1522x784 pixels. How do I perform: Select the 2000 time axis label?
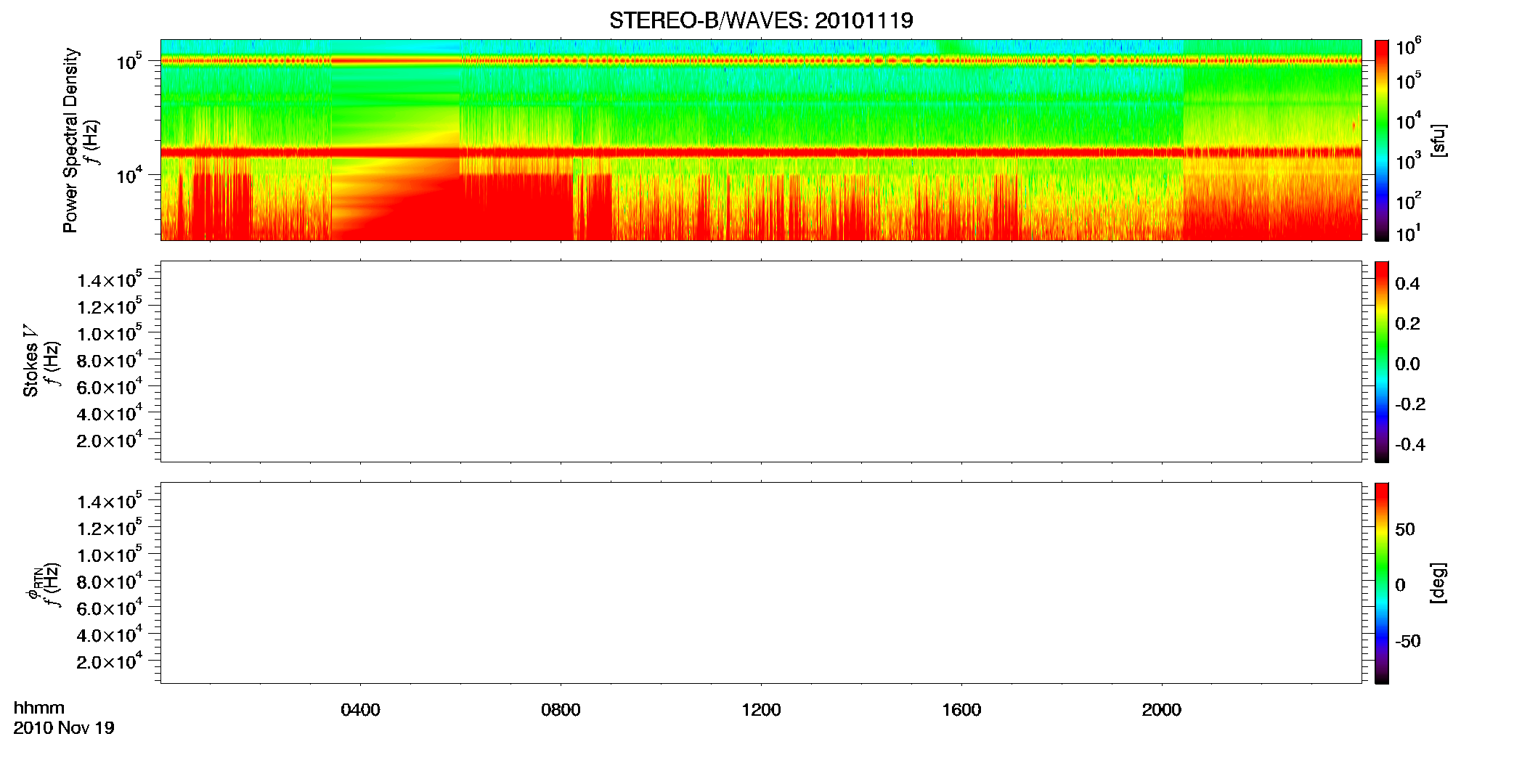(1162, 710)
